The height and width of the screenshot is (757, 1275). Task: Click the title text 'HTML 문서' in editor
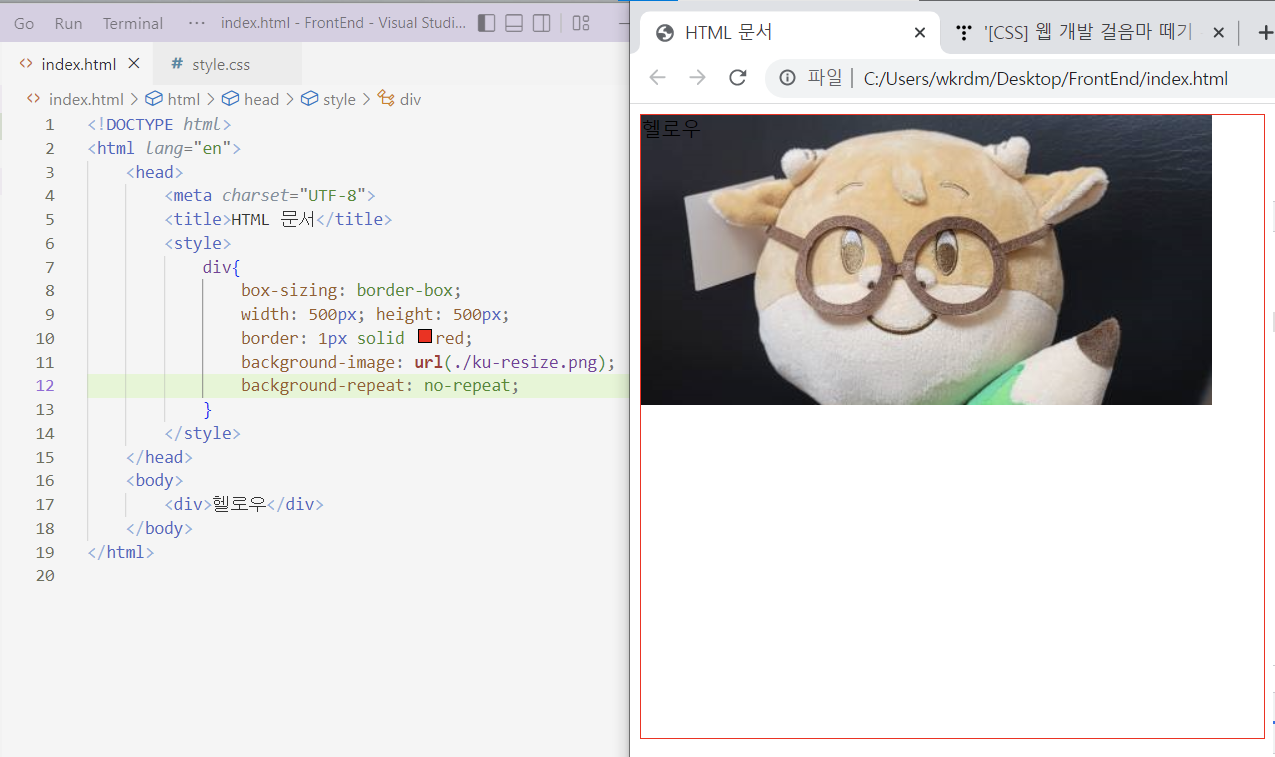coord(273,219)
